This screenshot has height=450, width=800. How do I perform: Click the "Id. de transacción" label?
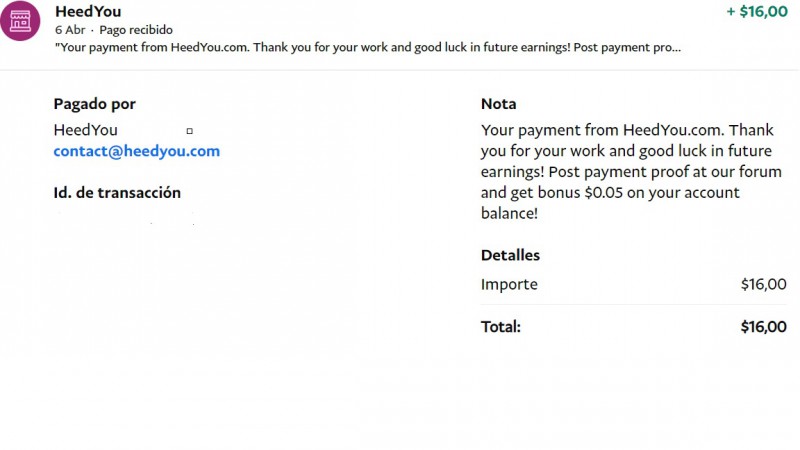117,193
